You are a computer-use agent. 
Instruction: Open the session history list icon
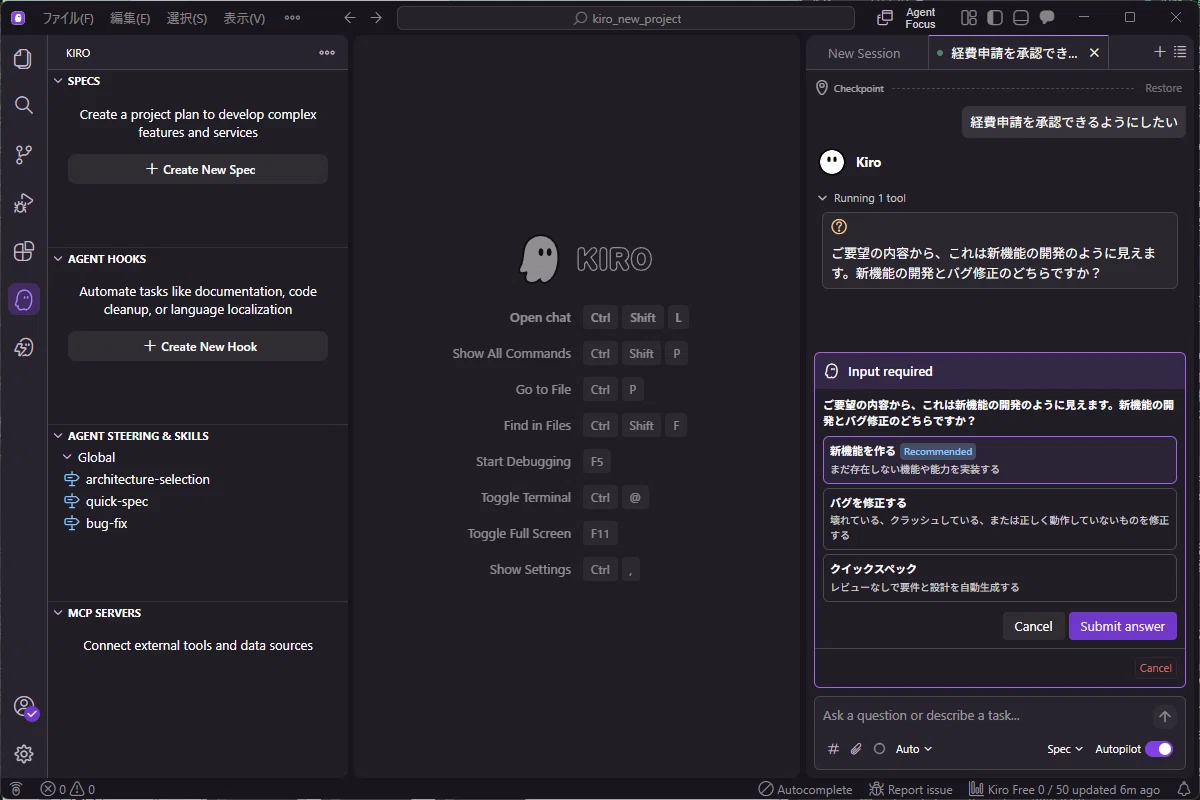pos(1180,52)
